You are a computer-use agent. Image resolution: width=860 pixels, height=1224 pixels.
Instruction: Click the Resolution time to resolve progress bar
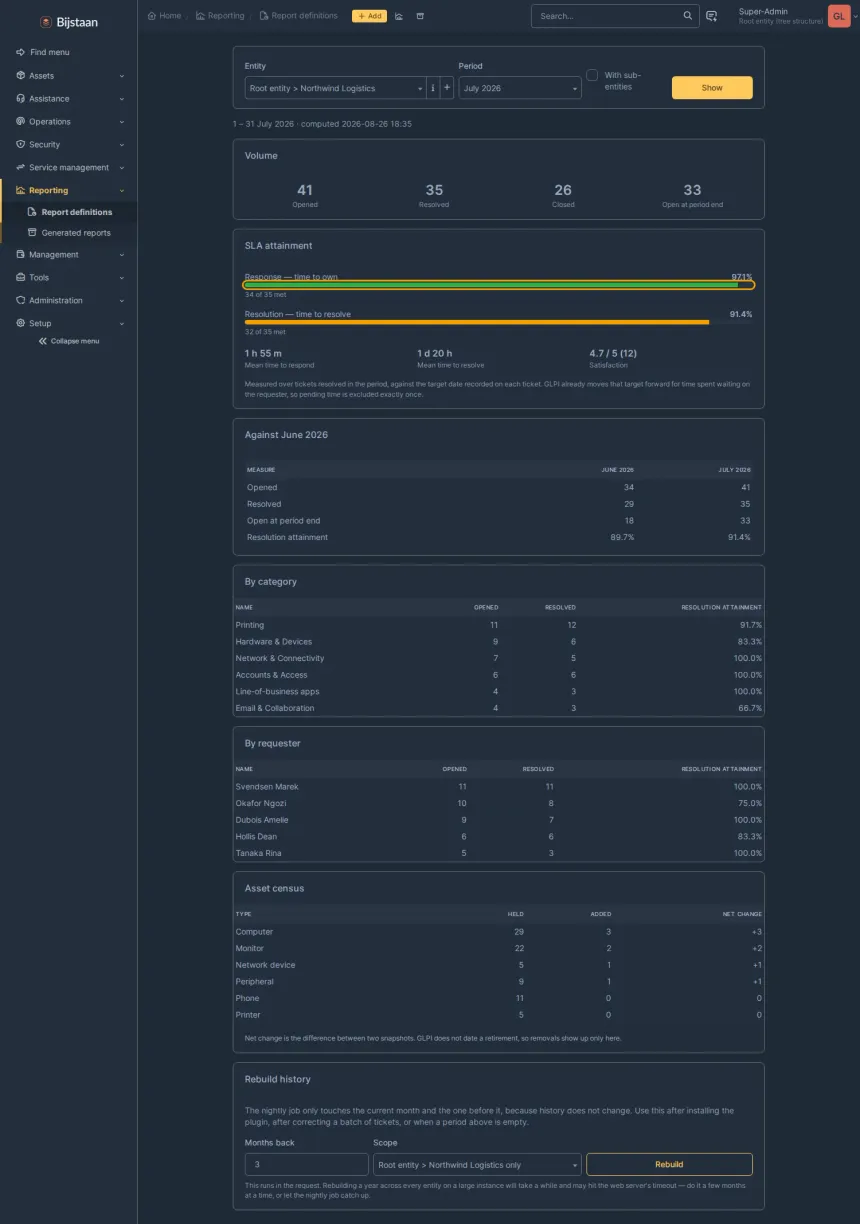(x=498, y=322)
